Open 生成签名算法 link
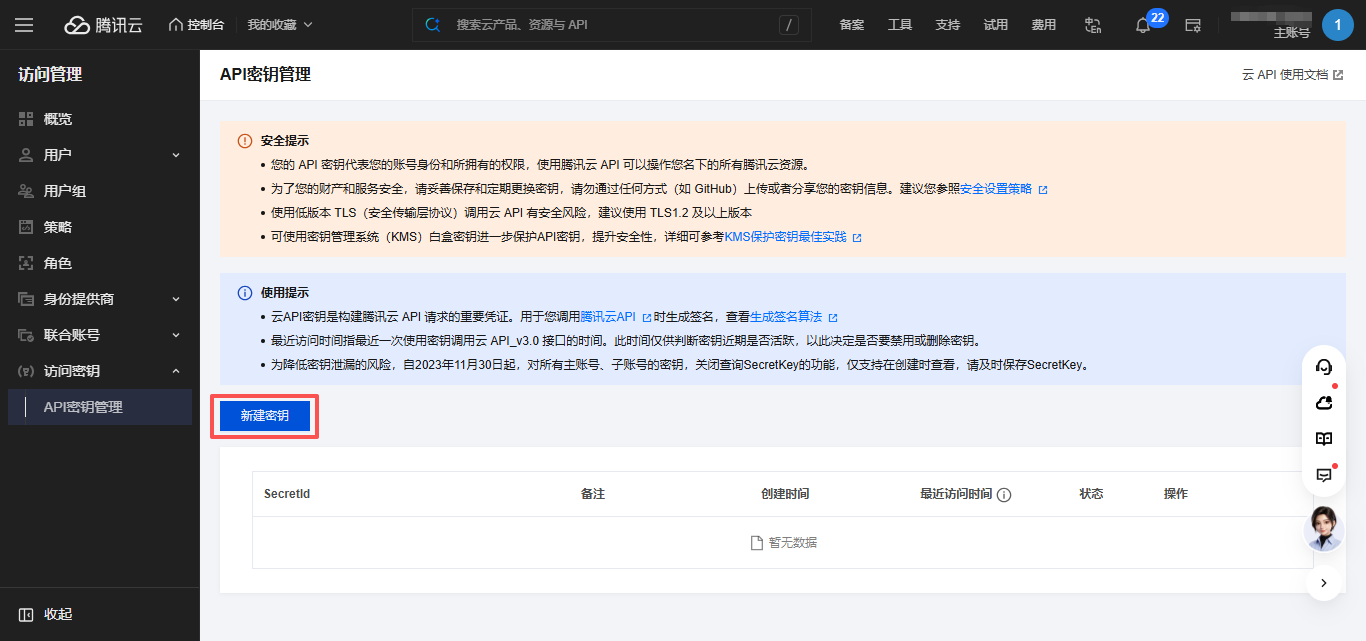Viewport: 1366px width, 641px height. [793, 317]
